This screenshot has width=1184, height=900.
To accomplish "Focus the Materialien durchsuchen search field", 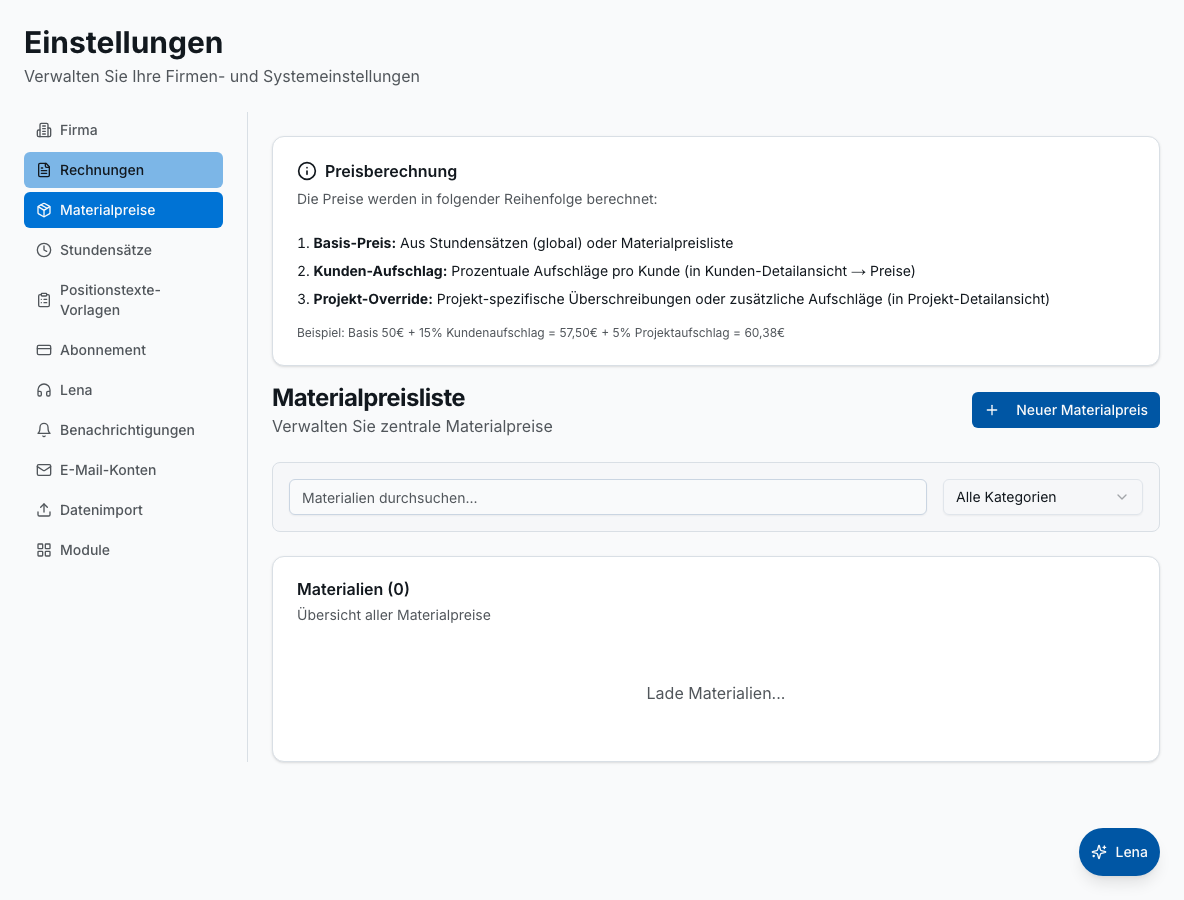I will (608, 498).
